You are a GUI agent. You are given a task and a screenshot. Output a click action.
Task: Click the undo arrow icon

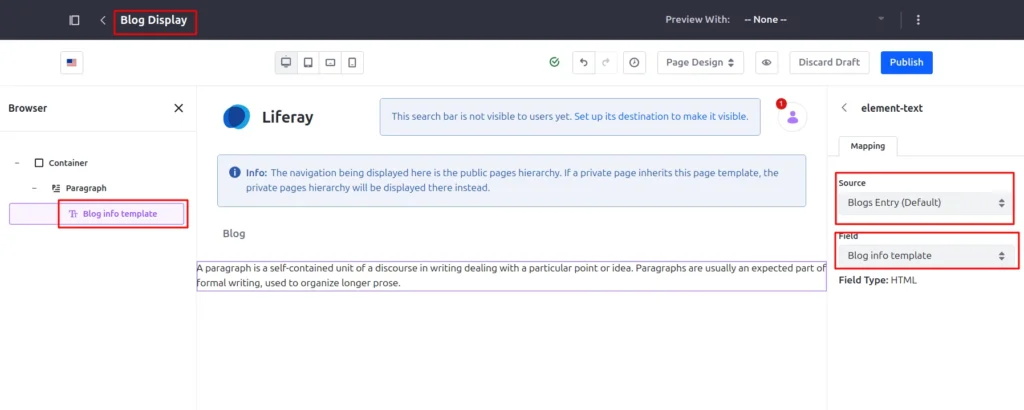click(x=583, y=63)
